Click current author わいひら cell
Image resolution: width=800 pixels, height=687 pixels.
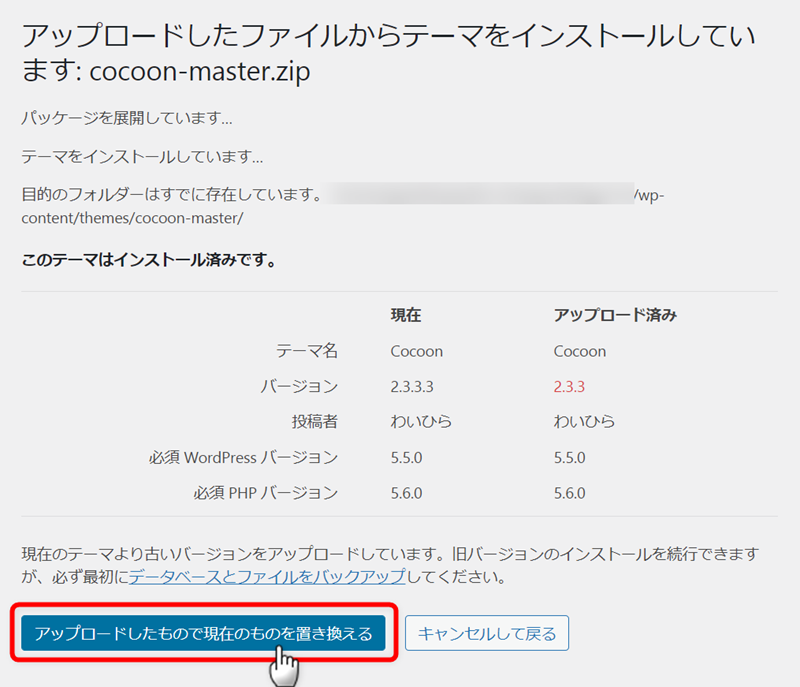pos(421,422)
